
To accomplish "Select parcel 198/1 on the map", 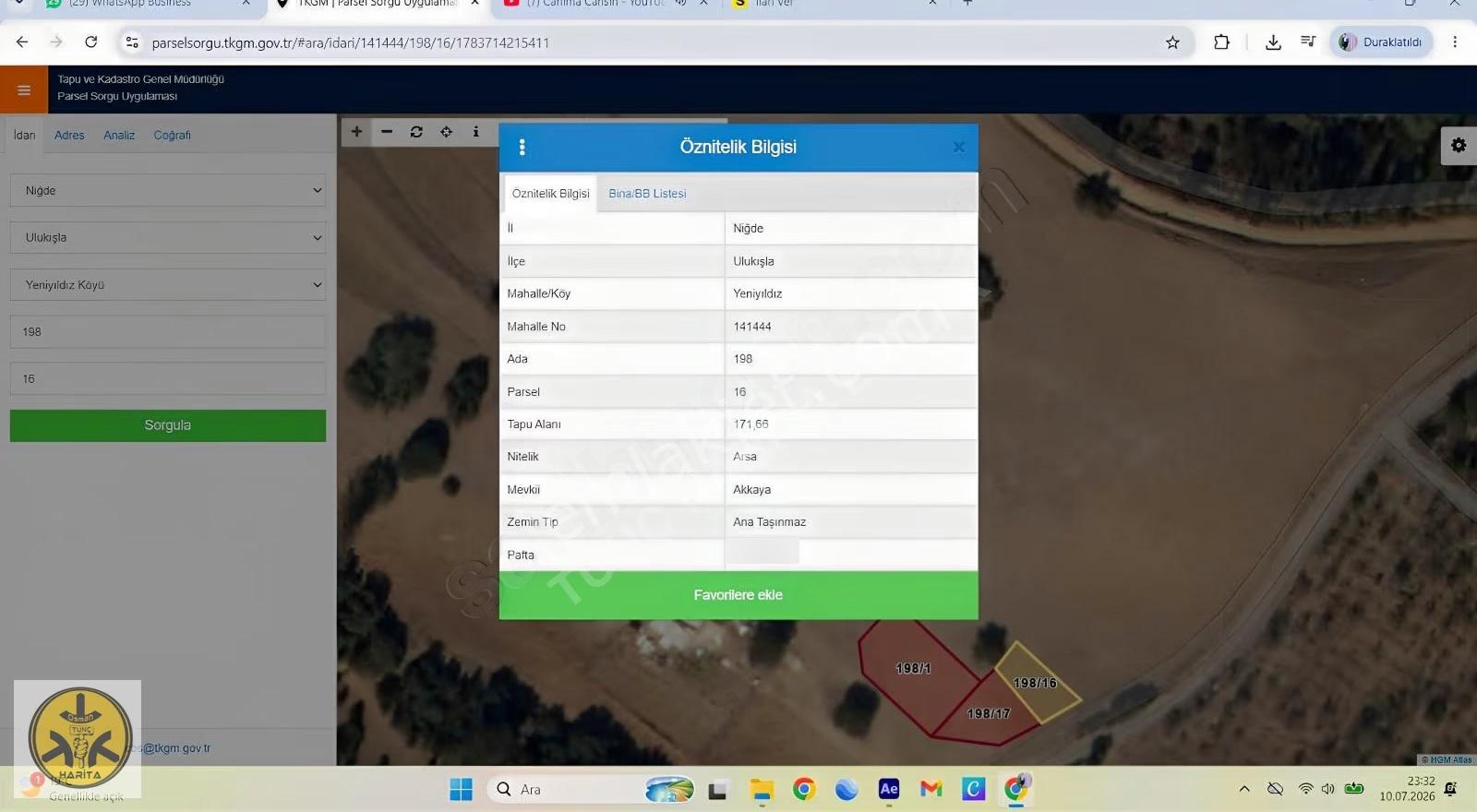I will point(913,668).
